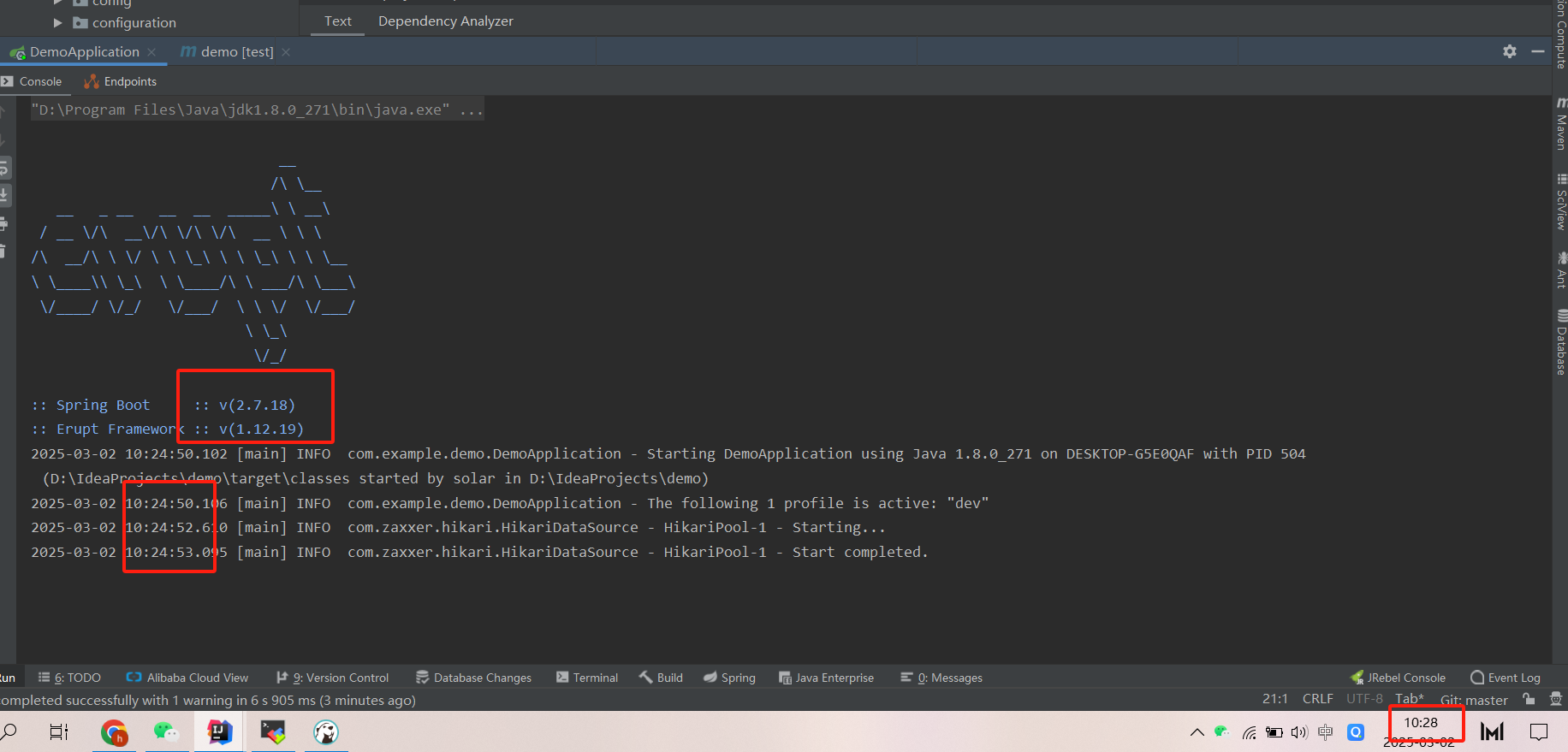Open WeChat from the taskbar
Screen dimensions: 1568x752
[x=167, y=731]
